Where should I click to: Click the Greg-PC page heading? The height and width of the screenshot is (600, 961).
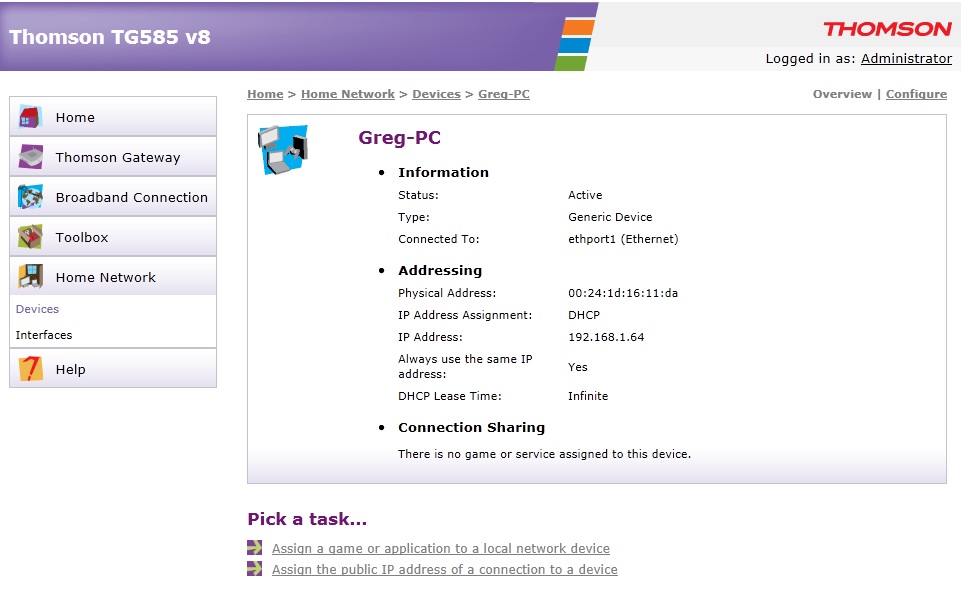pyautogui.click(x=399, y=137)
